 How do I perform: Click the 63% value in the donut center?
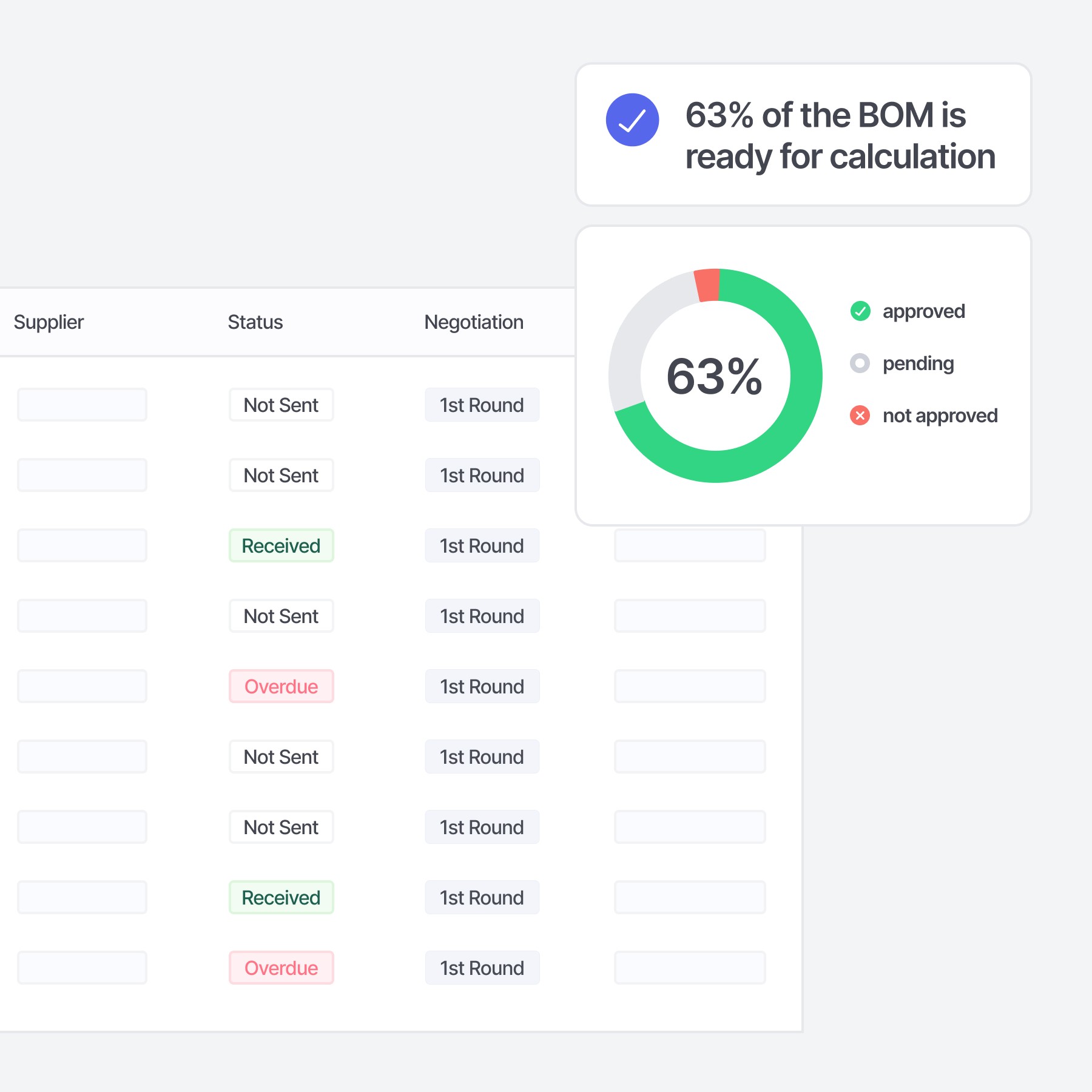(715, 377)
